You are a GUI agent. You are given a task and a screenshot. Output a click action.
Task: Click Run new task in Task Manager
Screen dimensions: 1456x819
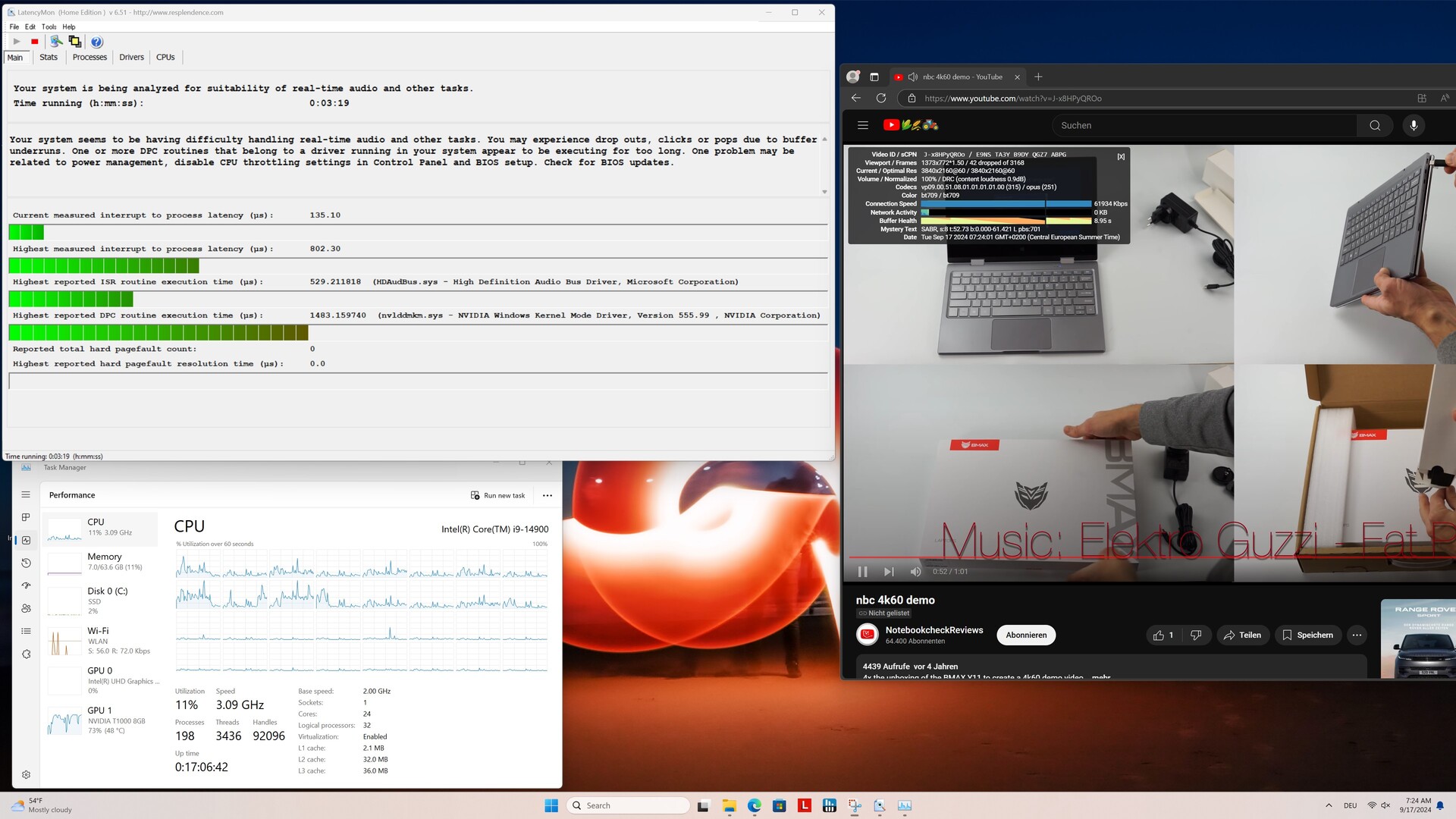coord(497,495)
